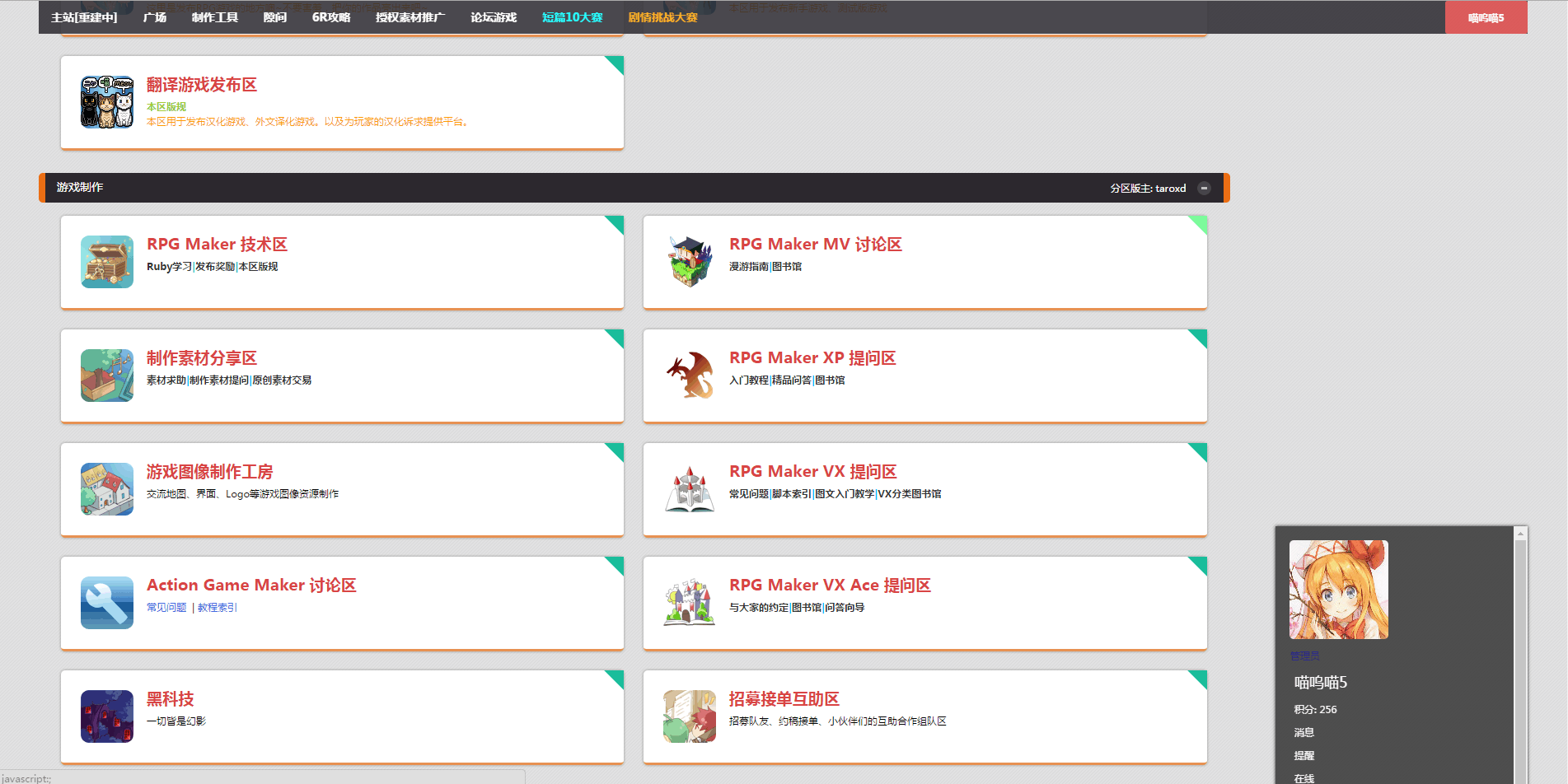The width and height of the screenshot is (1568, 784).
Task: Click the cats icon of 翻译游戏发布区
Action: [x=107, y=102]
